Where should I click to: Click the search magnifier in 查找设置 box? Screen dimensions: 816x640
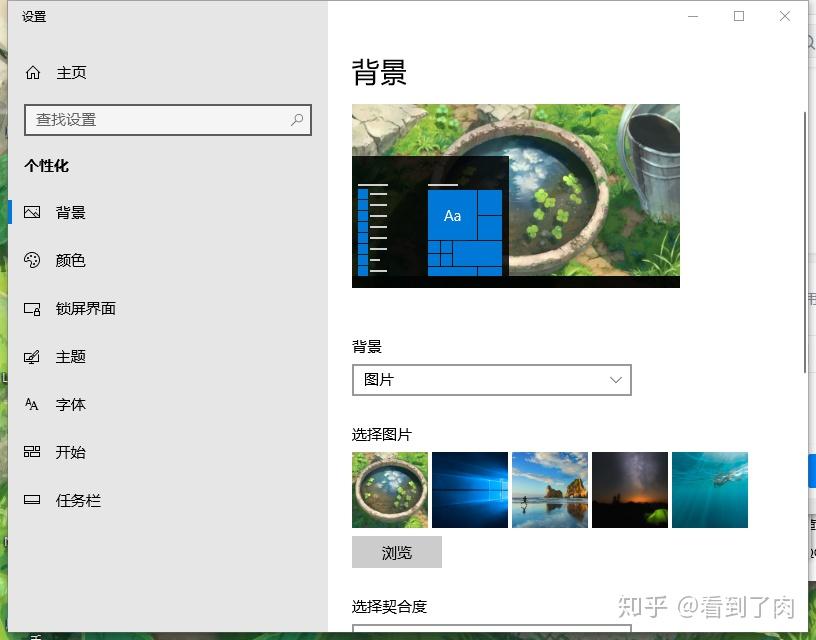click(296, 119)
